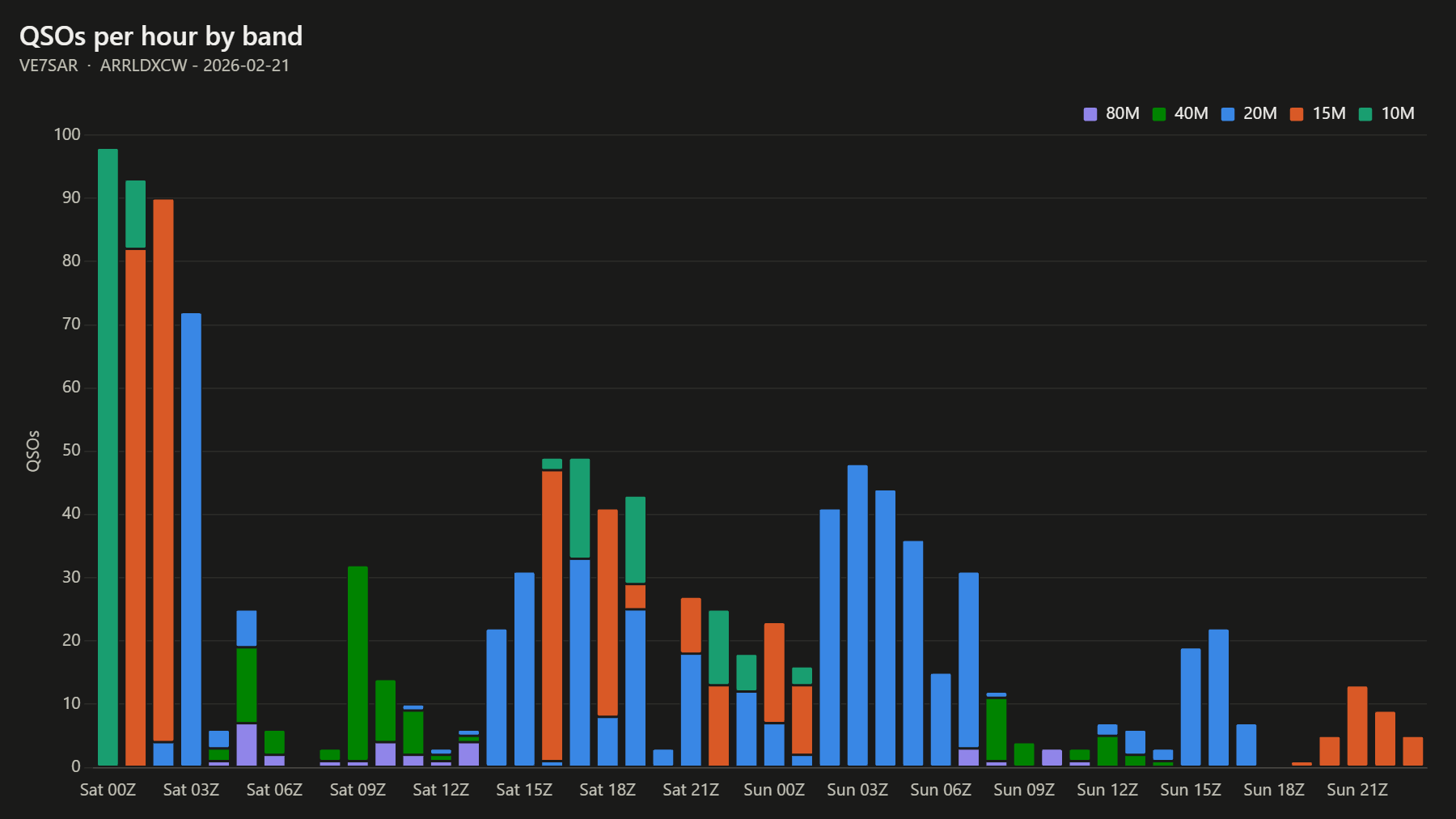Click the 'Sat 15Z' x-axis label
The height and width of the screenshot is (819, 1456).
click(524, 790)
